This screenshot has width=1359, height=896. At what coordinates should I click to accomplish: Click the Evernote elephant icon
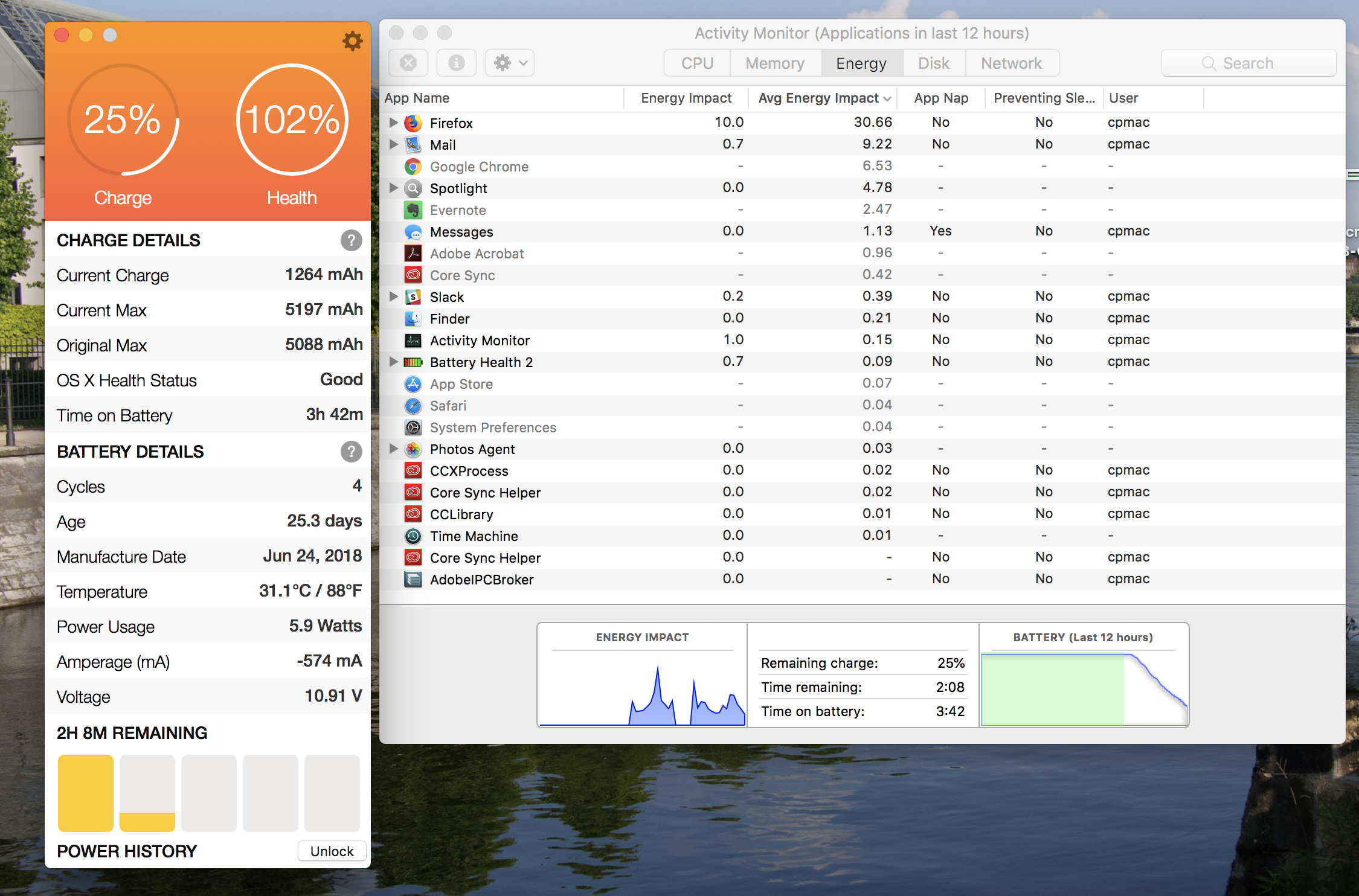click(x=413, y=210)
